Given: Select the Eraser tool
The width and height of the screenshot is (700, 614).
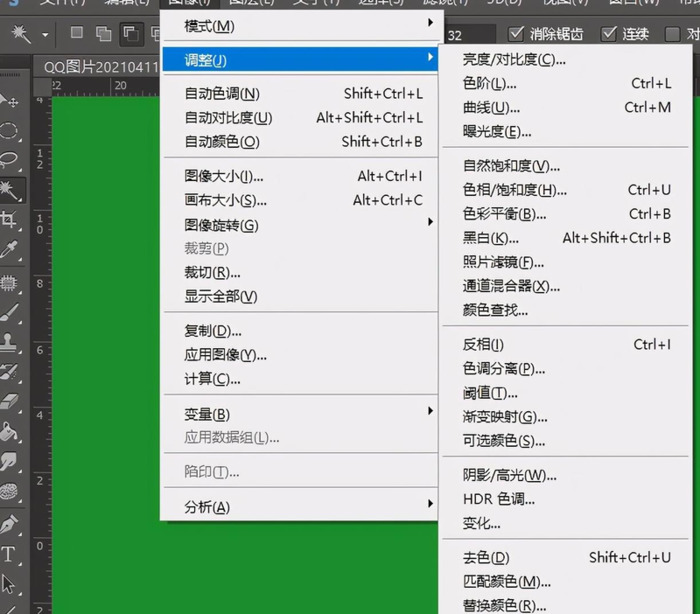Looking at the screenshot, I should click(x=9, y=401).
